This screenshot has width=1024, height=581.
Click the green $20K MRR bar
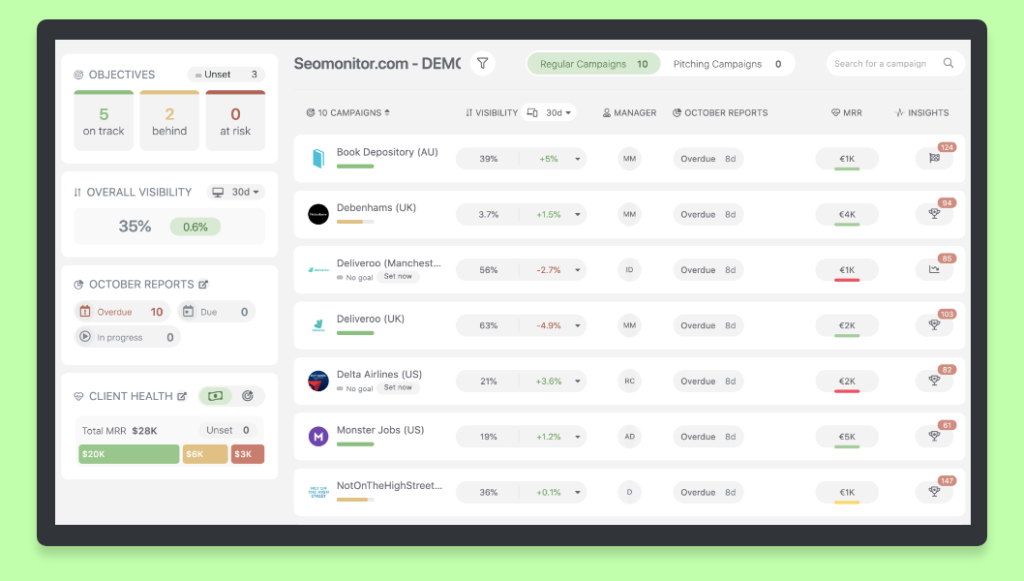(129, 454)
